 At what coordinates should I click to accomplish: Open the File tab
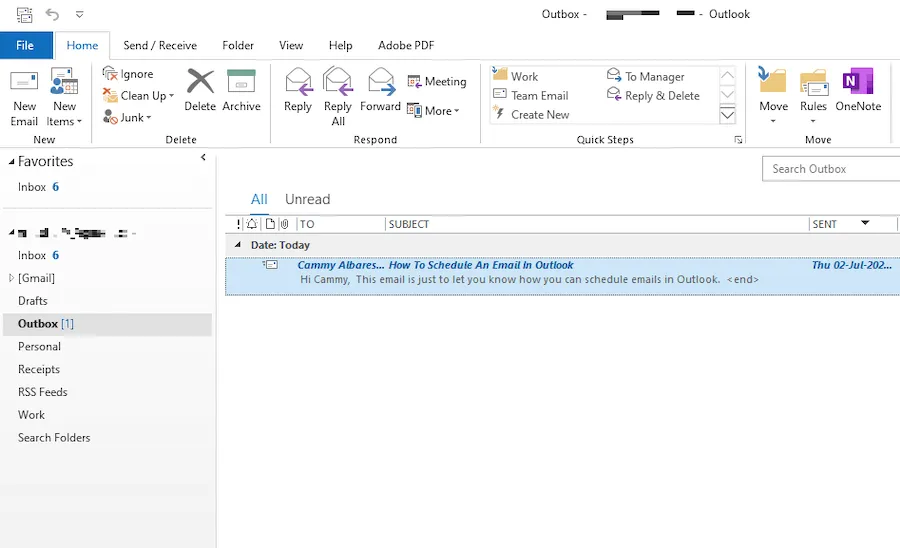pos(25,45)
